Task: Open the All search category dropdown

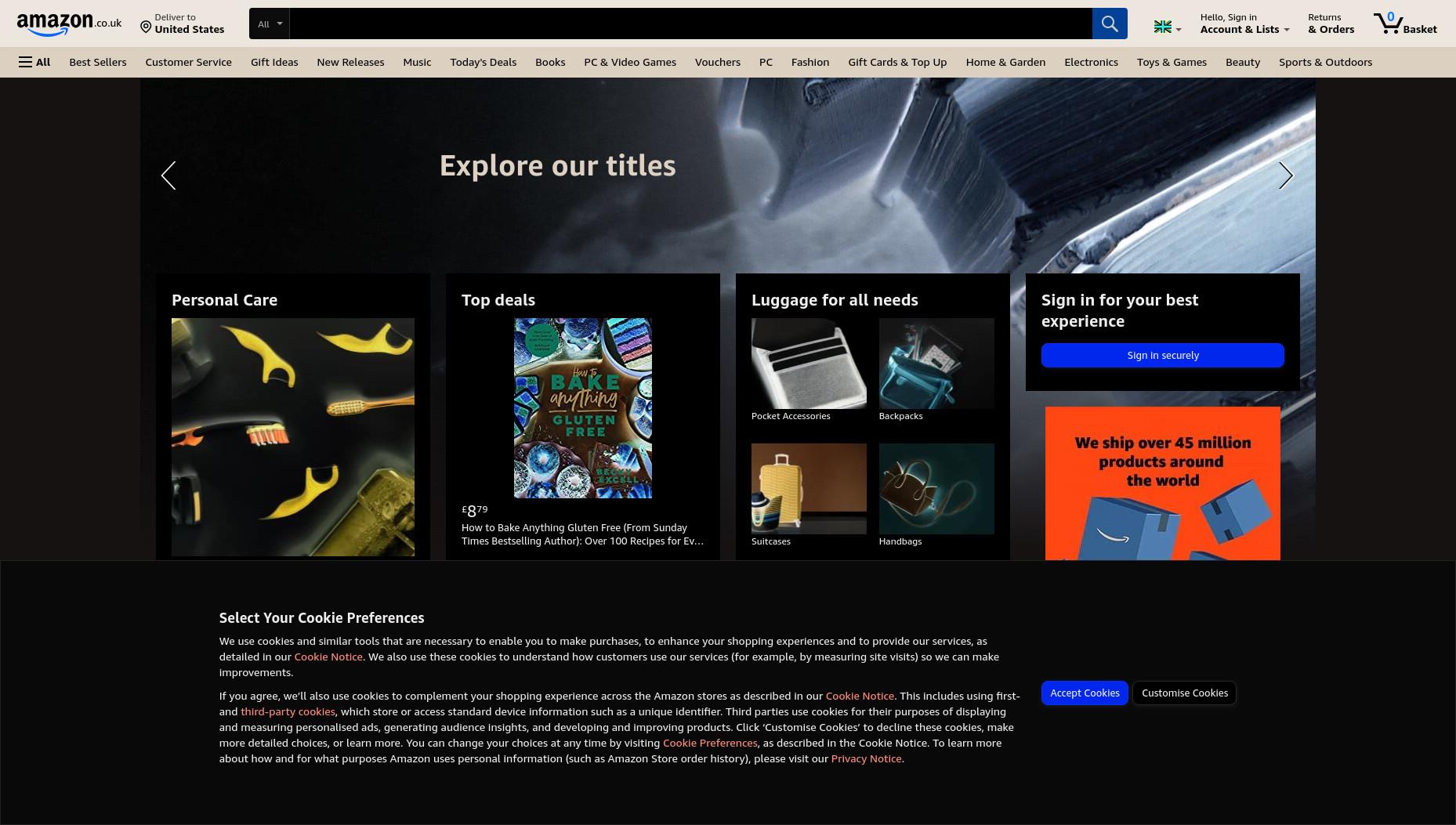Action: point(270,24)
